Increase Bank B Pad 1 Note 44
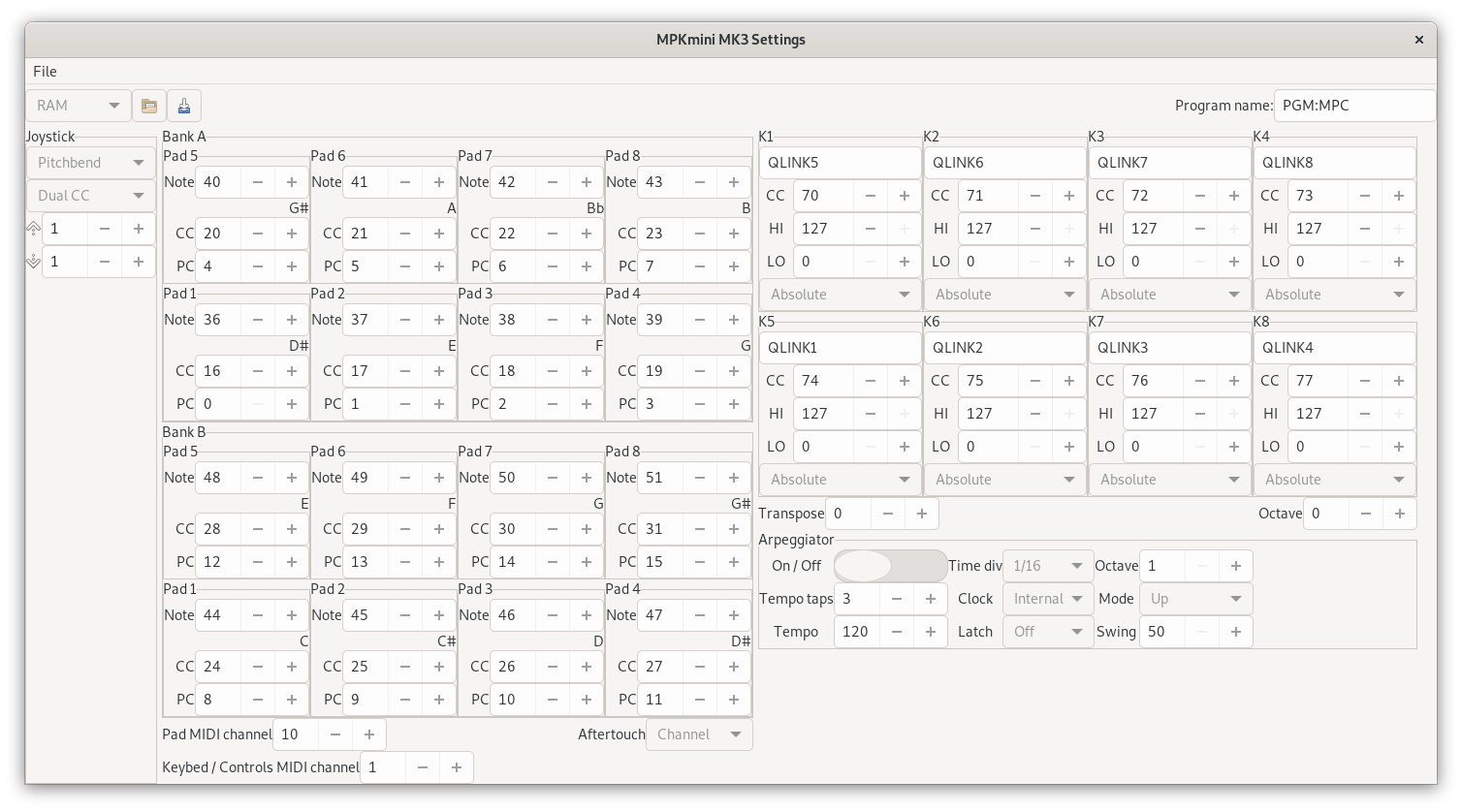The height and width of the screenshot is (812, 1462). pos(292,615)
